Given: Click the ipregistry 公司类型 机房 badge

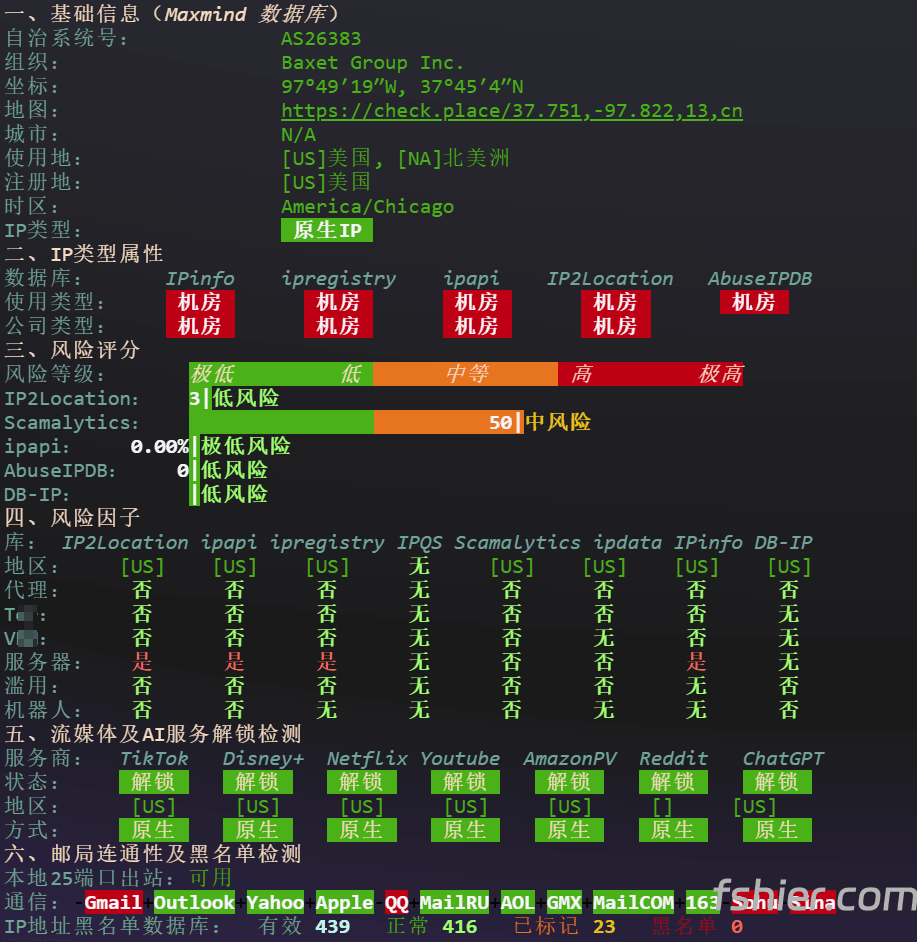Looking at the screenshot, I should point(338,326).
